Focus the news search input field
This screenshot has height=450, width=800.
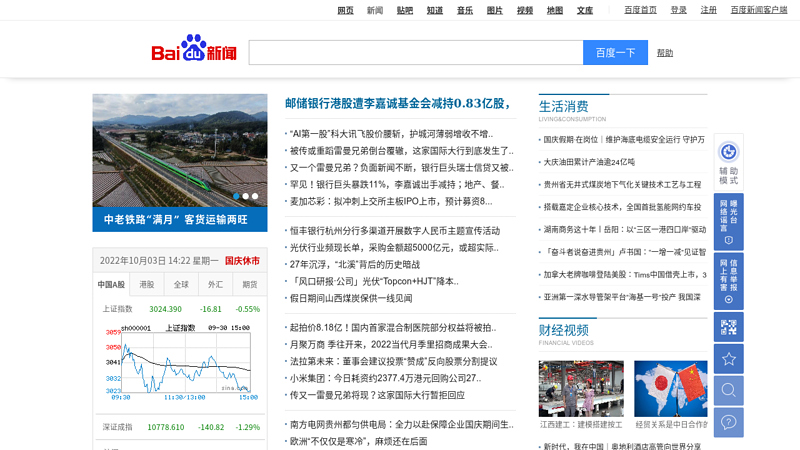point(416,53)
